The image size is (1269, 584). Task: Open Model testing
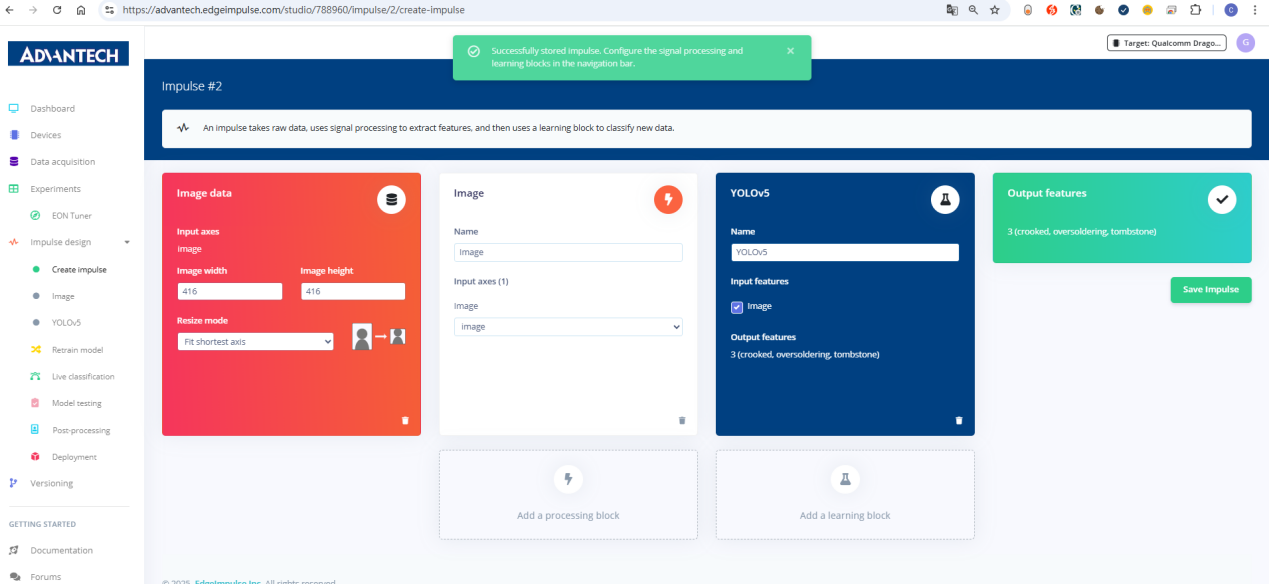click(77, 403)
